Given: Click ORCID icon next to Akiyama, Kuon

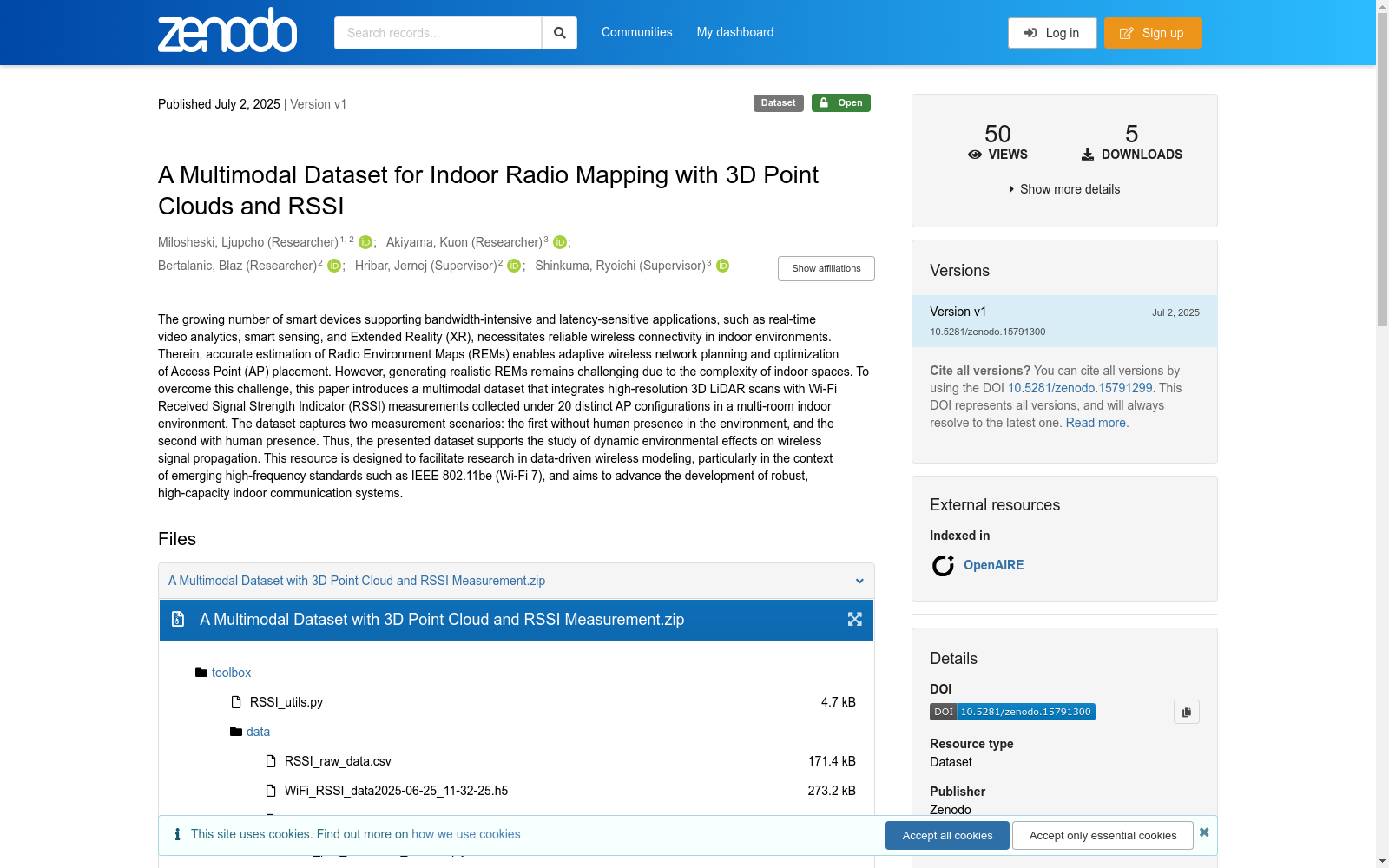Looking at the screenshot, I should click(560, 243).
